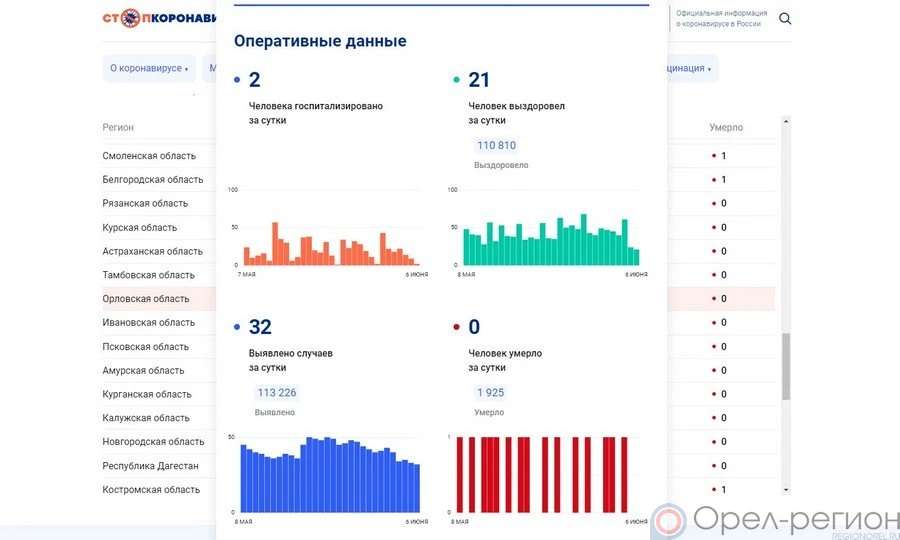This screenshot has width=900, height=540.
Task: Select Орловская область row
Action: tap(146, 299)
